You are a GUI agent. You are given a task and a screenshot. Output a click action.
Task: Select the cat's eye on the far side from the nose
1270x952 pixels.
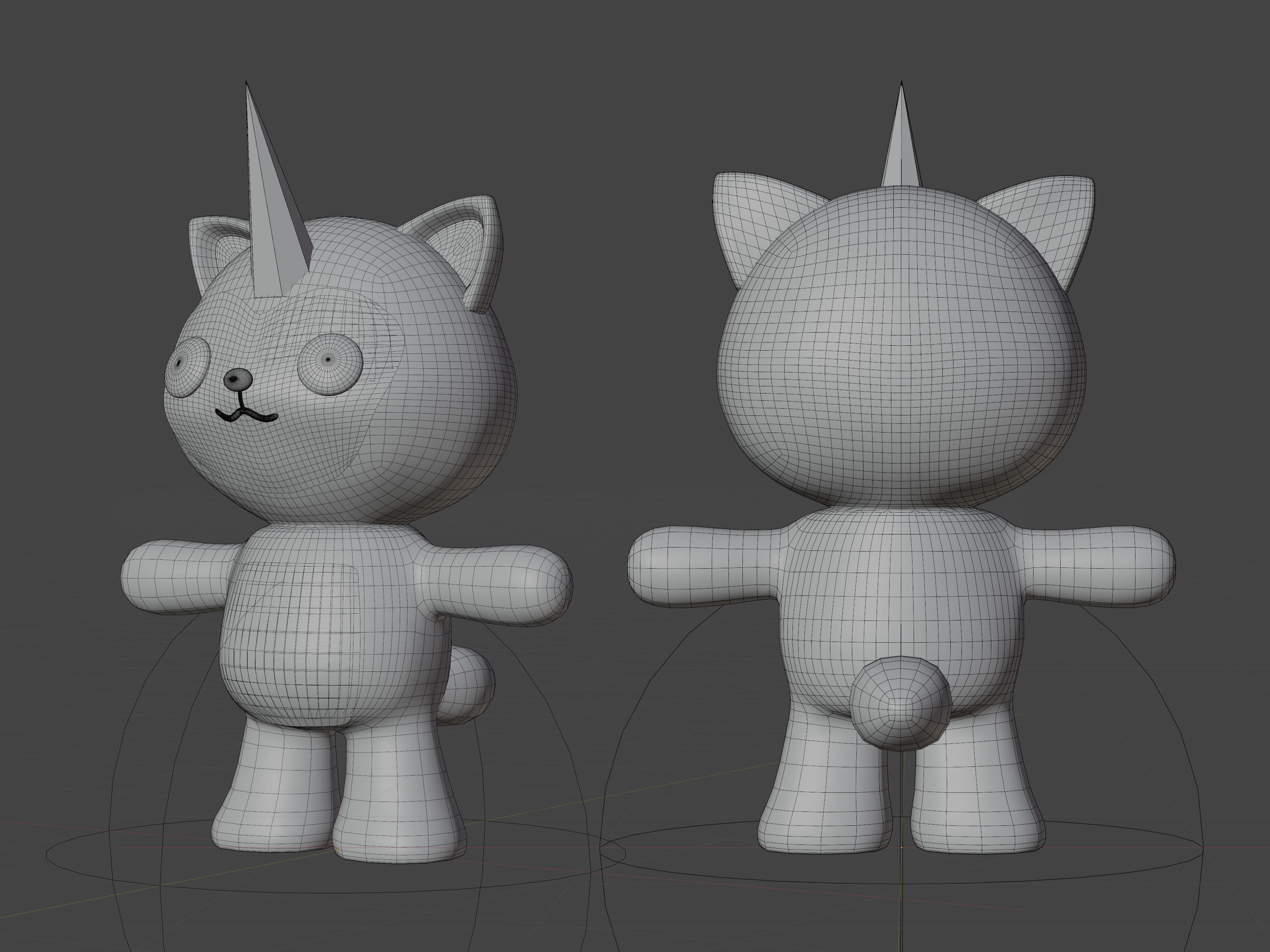tap(330, 364)
